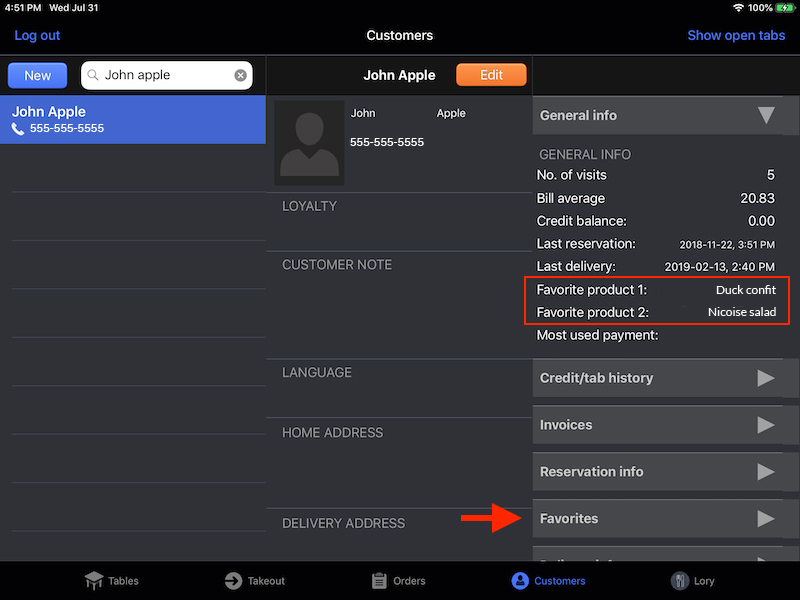
Task: Click the LANGUAGE section heading
Action: [317, 372]
